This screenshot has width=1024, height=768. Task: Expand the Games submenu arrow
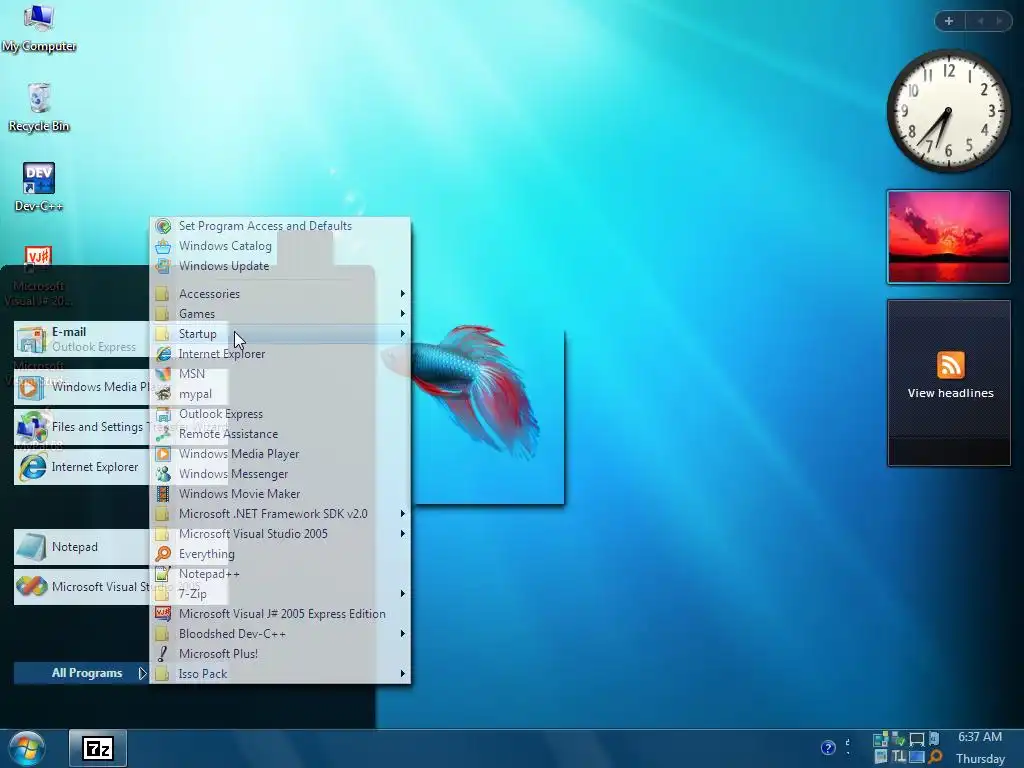(x=403, y=313)
